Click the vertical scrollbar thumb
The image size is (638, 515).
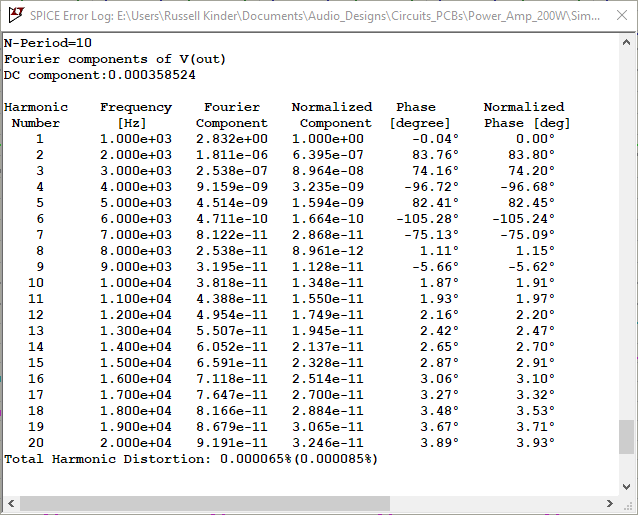click(626, 437)
